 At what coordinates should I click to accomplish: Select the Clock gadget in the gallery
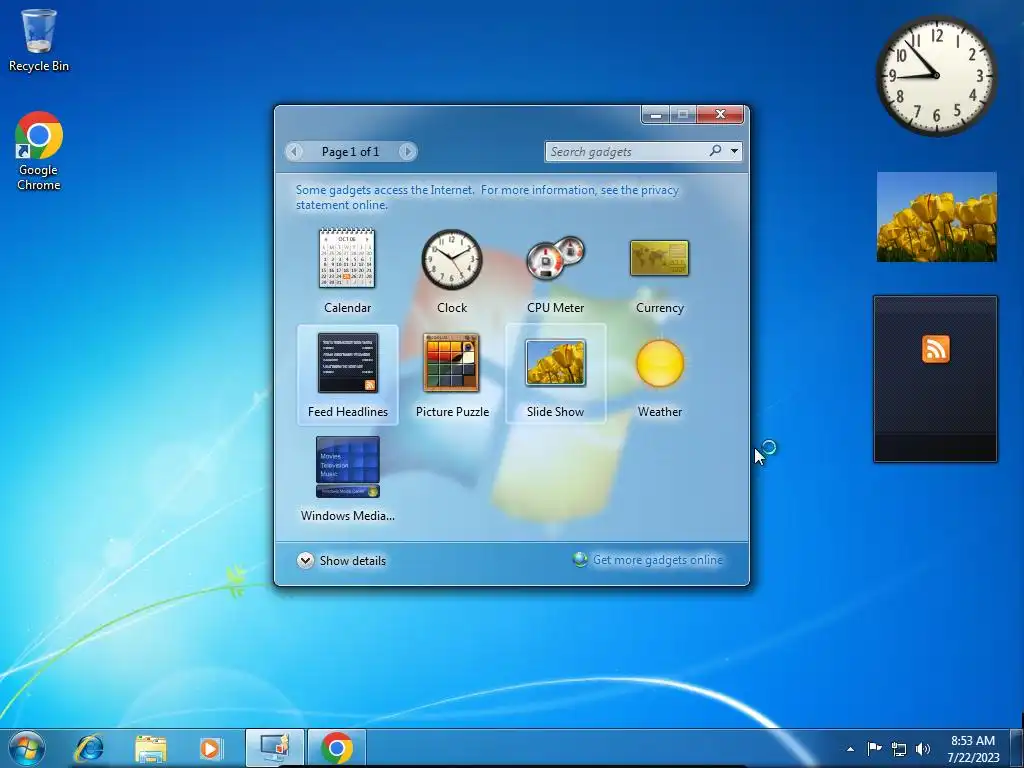[x=451, y=259]
